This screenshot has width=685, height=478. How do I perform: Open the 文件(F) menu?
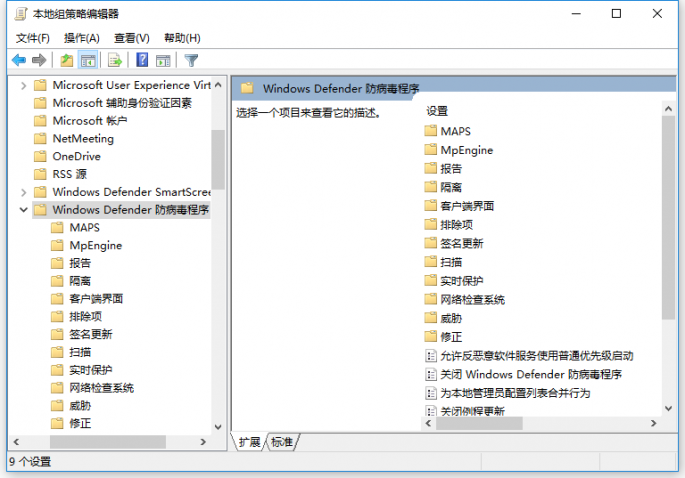[x=33, y=38]
